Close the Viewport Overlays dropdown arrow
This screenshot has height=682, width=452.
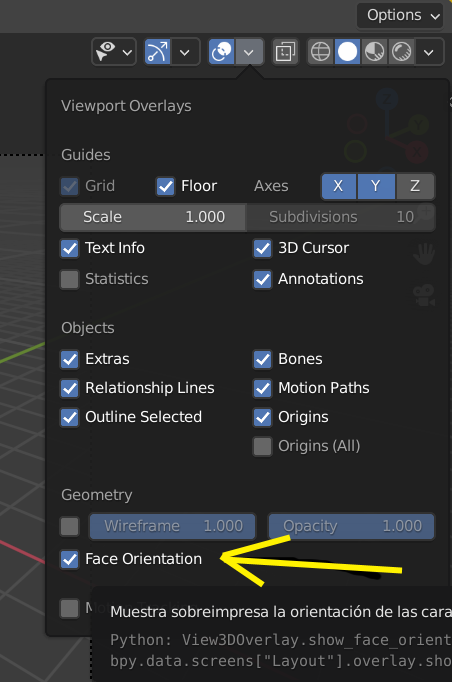tap(249, 52)
